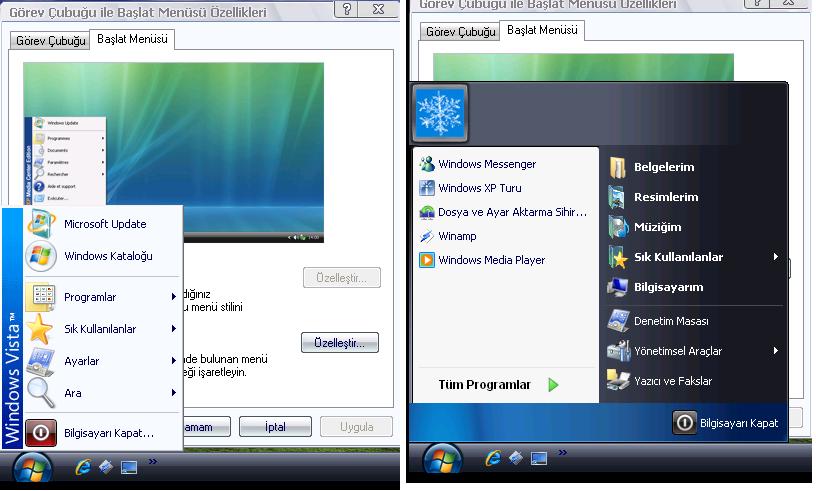Click Vista start menu preview image
The image size is (816, 491).
point(173,153)
